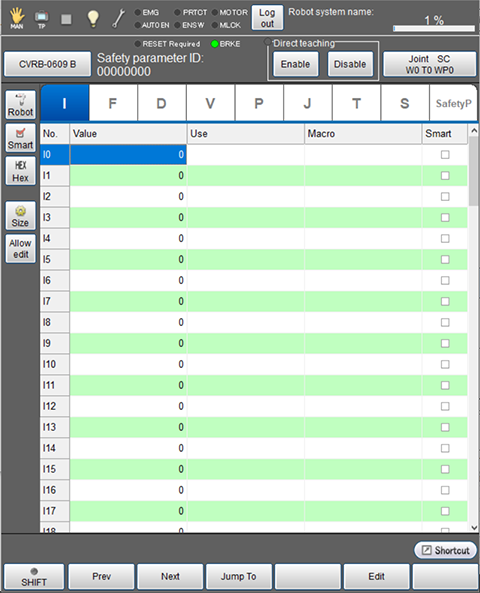Screen dimensions: 480x593
Task: Click the light bulb icon
Action: pyautogui.click(x=93, y=19)
